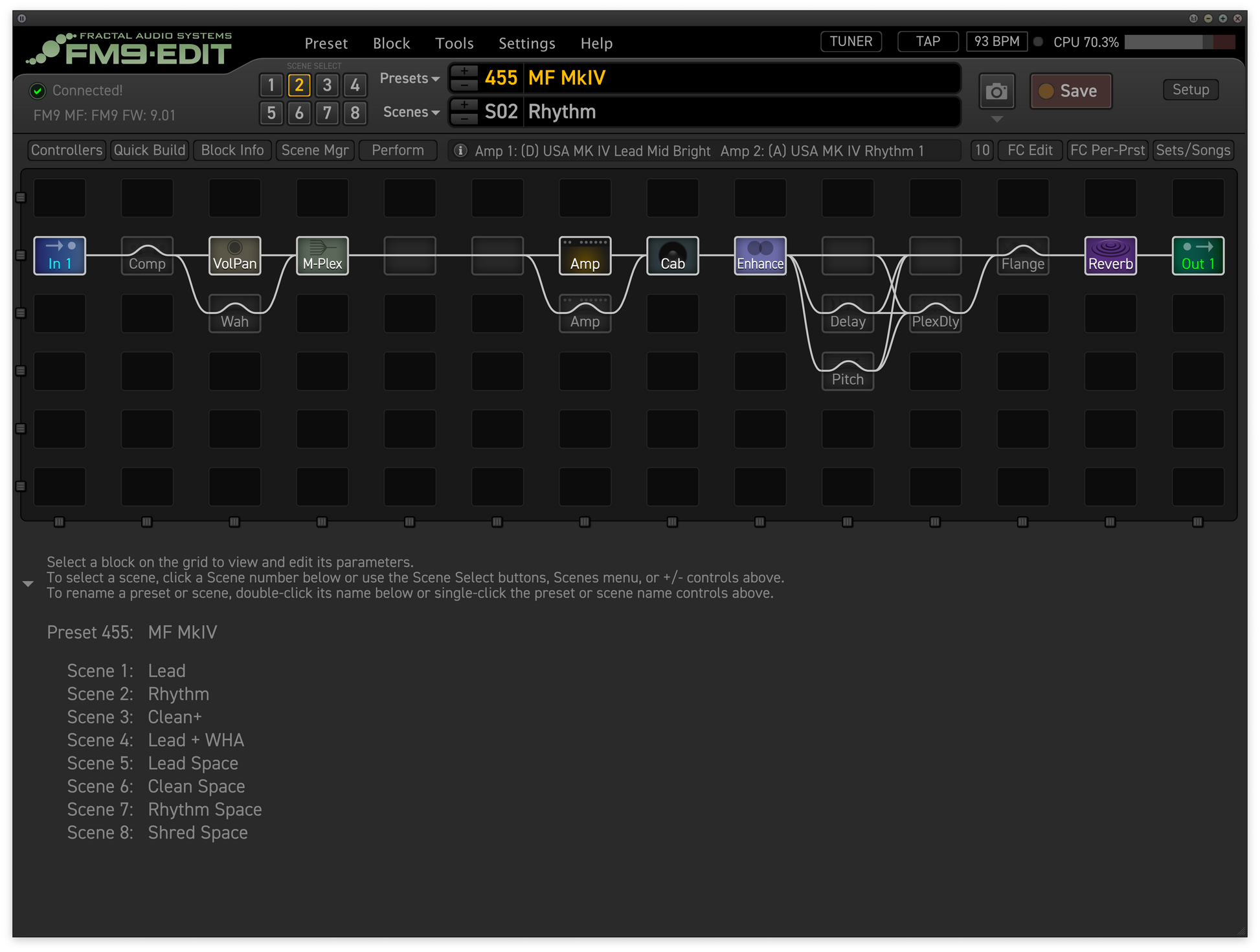Open the Tools menu

pyautogui.click(x=454, y=43)
